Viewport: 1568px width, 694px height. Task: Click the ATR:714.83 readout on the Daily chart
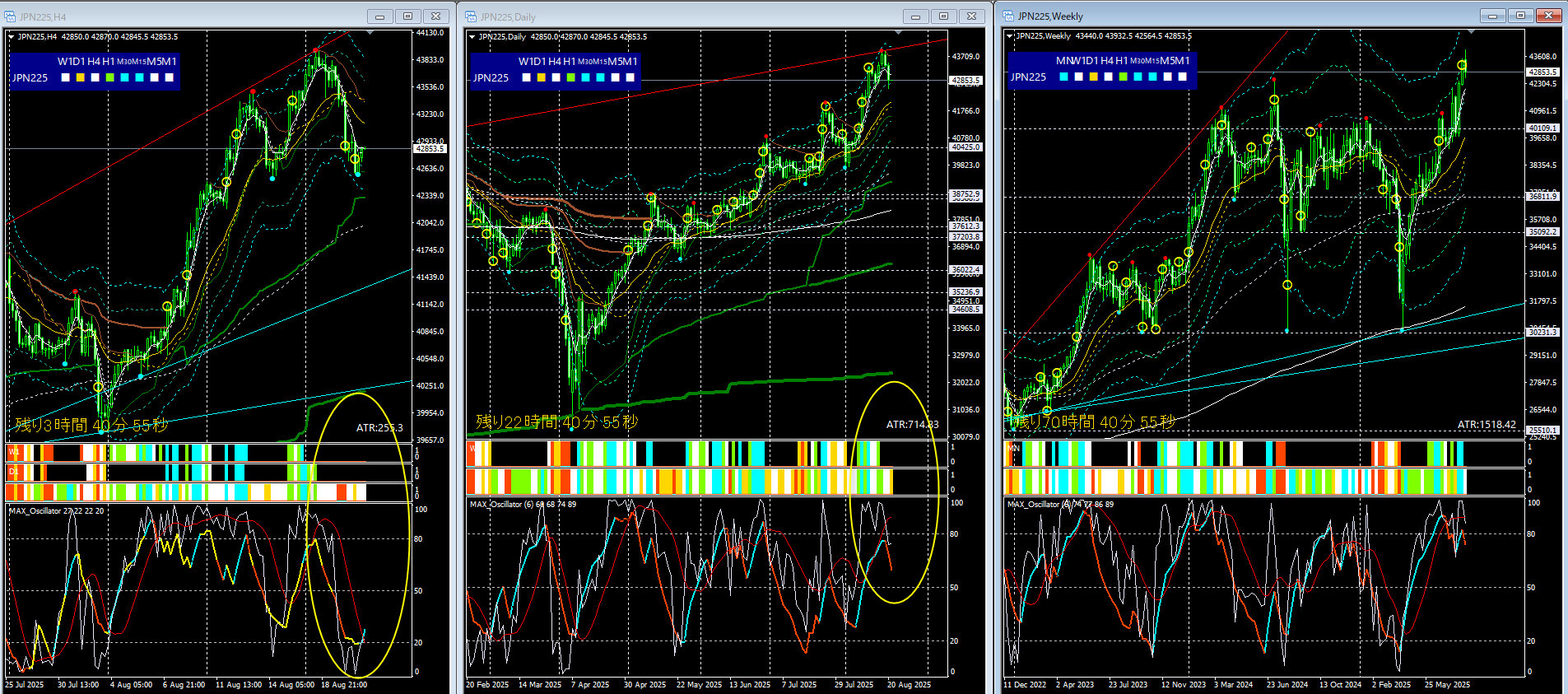(912, 425)
